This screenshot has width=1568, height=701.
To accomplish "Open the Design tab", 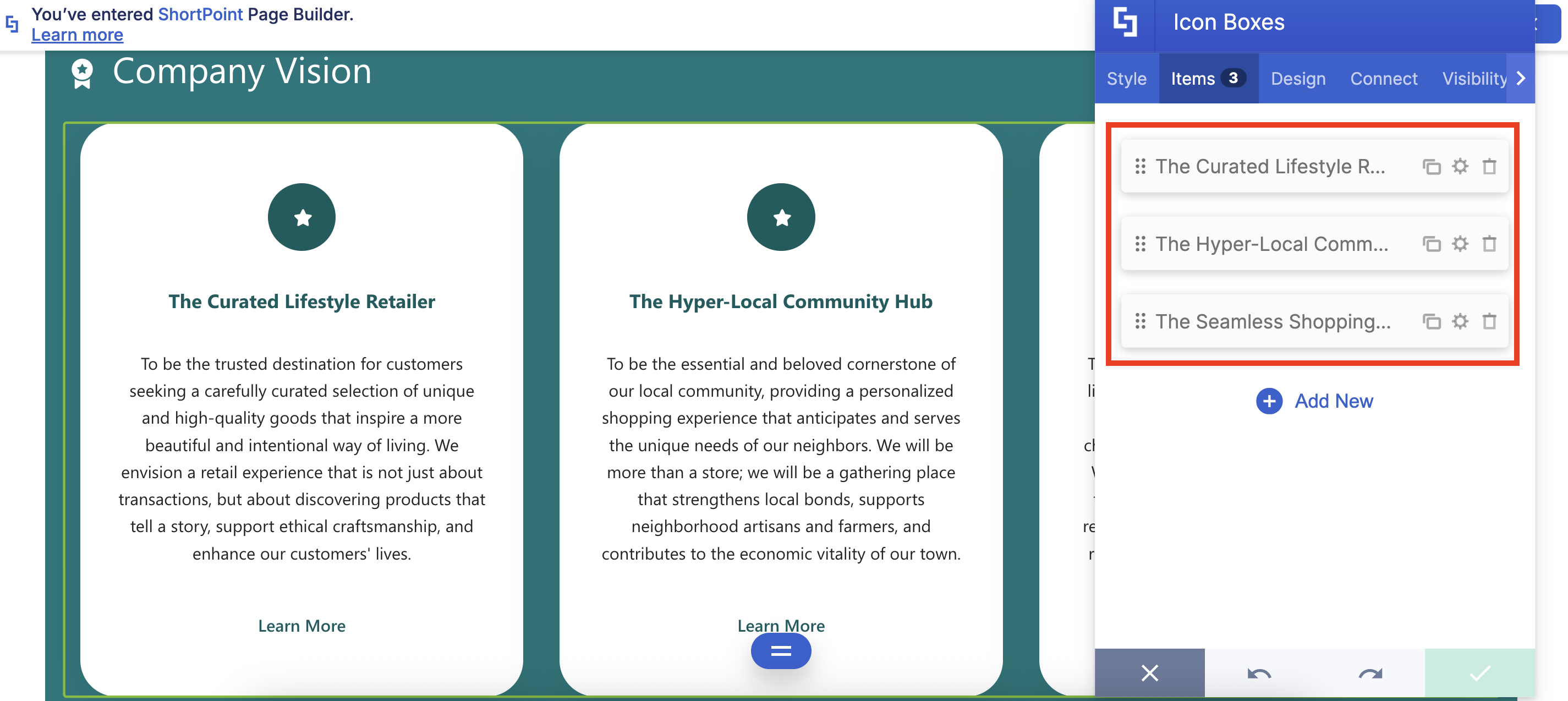I will click(x=1298, y=79).
